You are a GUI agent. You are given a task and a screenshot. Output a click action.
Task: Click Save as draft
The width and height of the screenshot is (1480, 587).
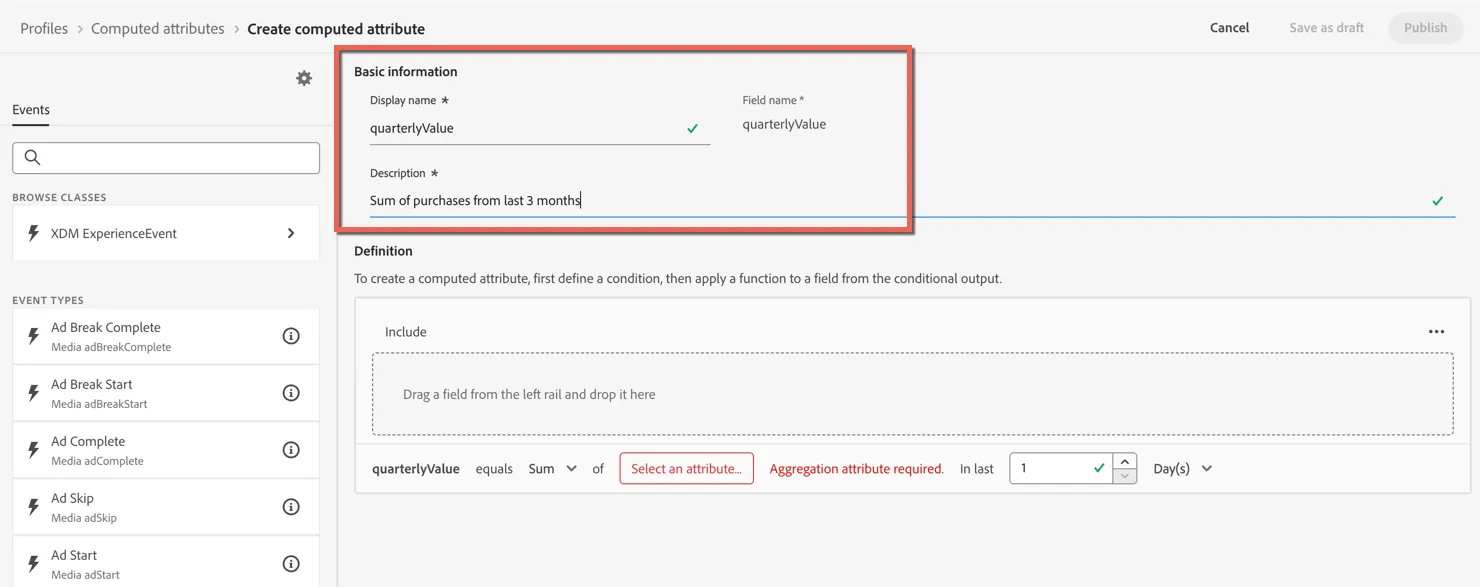(x=1326, y=28)
